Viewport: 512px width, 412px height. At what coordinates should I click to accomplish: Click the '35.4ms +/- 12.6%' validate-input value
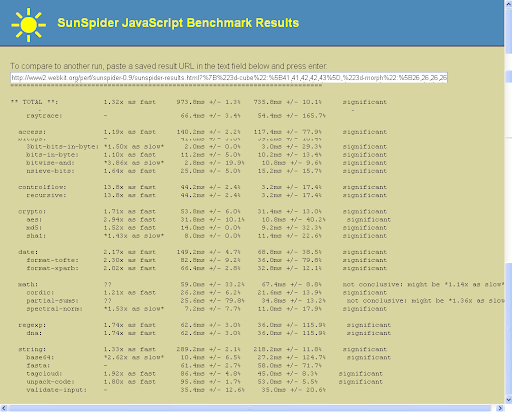(213, 390)
